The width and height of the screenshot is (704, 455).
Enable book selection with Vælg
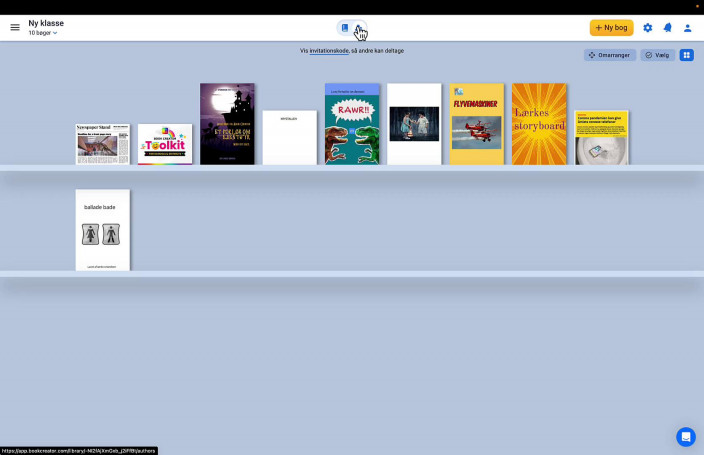(657, 55)
